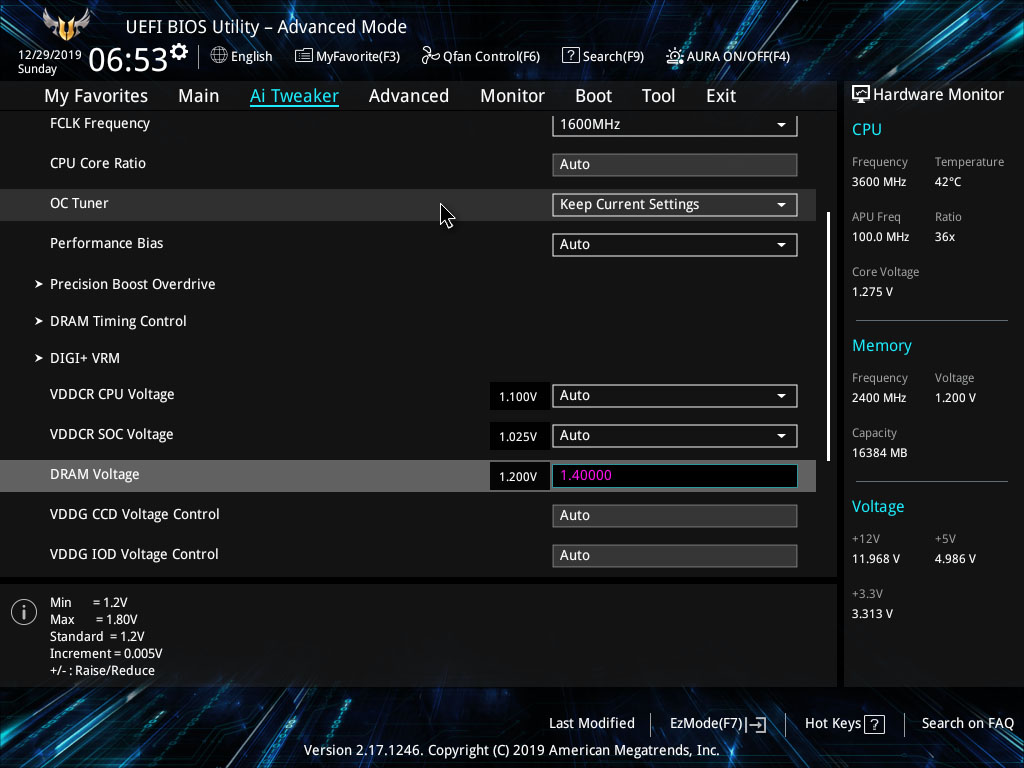The width and height of the screenshot is (1024, 768).
Task: Click VDDG IOD Voltage Control Auto field
Action: click(x=675, y=555)
